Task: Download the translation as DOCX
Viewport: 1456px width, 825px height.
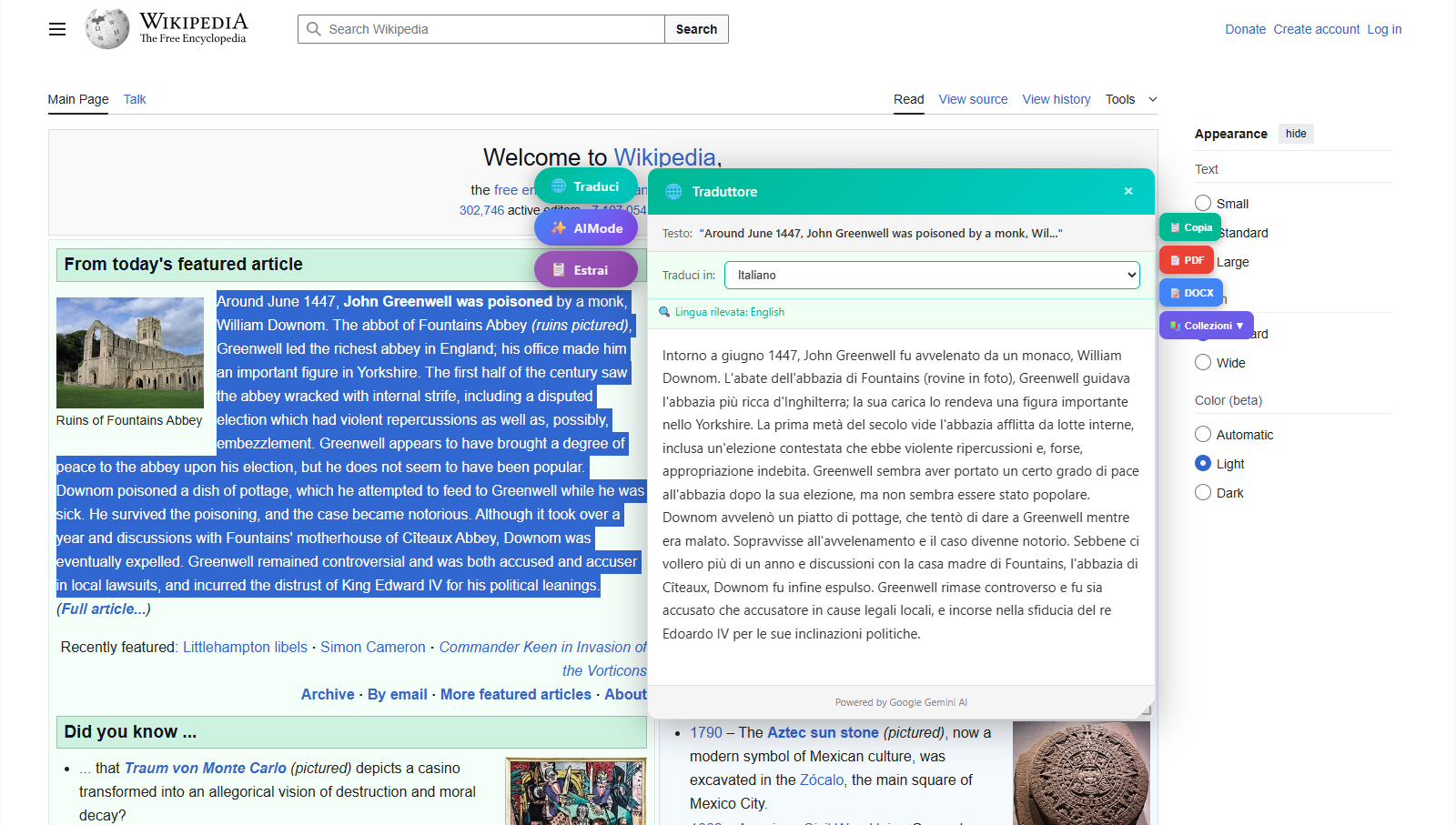Action: click(1175, 292)
